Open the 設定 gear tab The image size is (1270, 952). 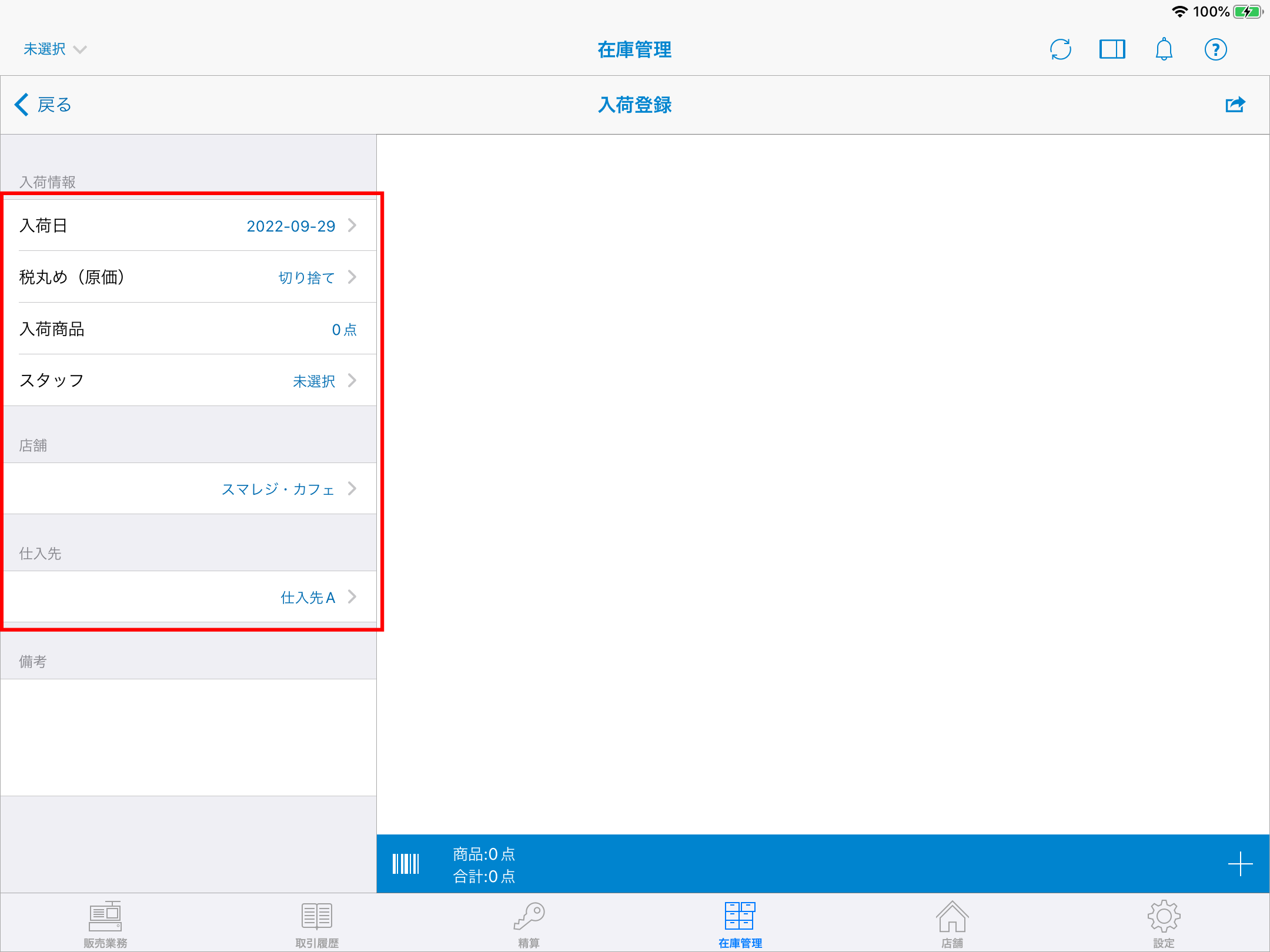(1164, 924)
